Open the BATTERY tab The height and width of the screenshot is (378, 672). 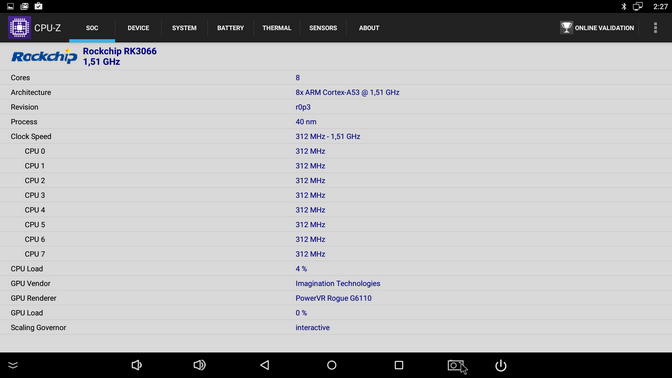point(231,28)
